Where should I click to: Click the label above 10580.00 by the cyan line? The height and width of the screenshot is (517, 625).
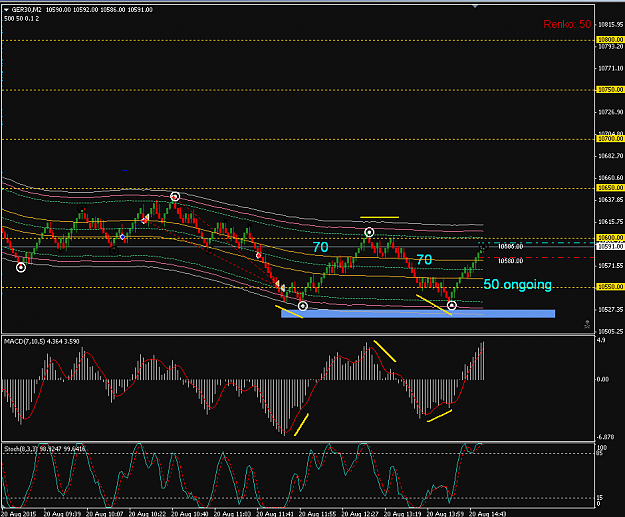tap(511, 247)
